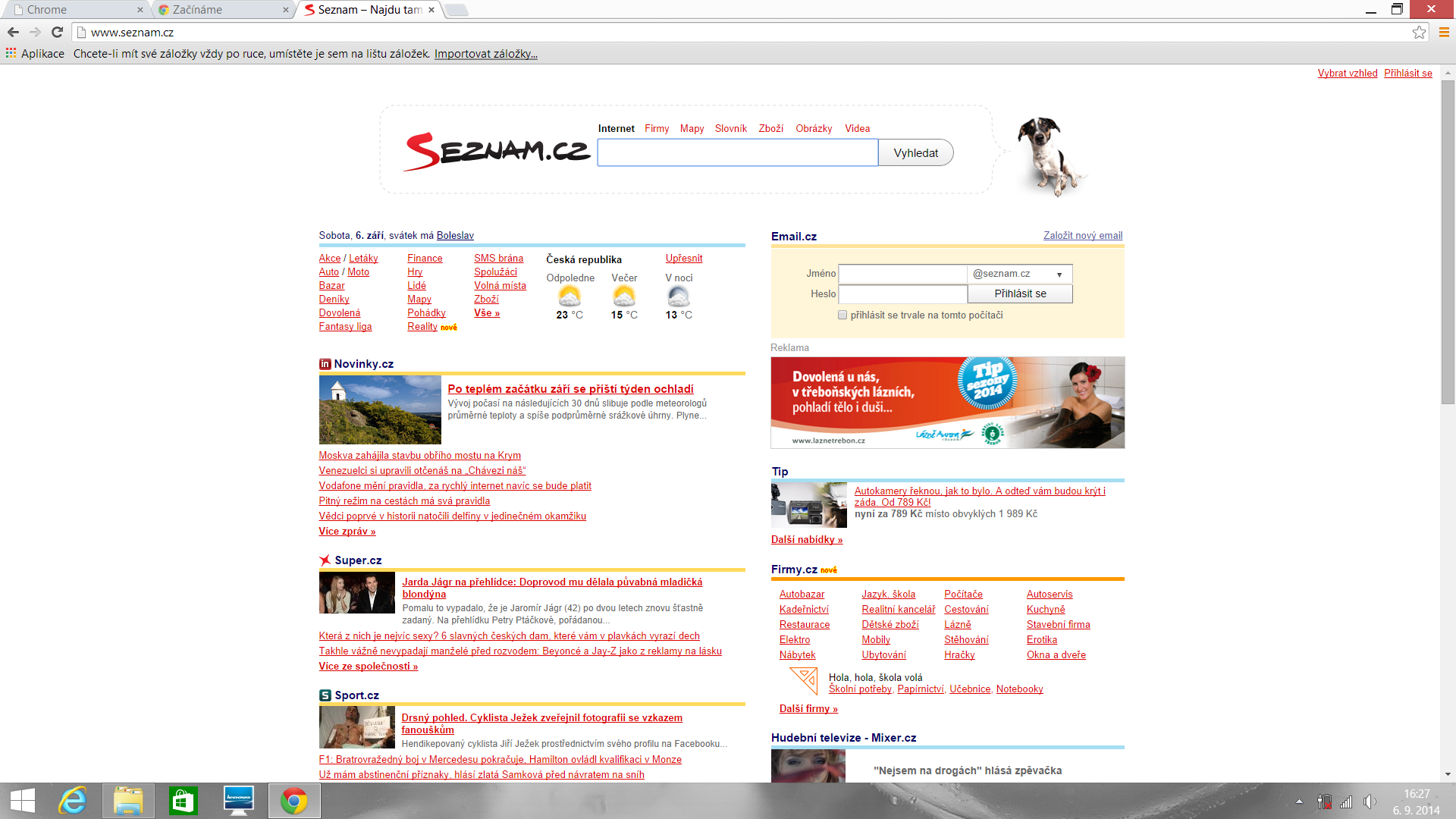Click the Odpoledne weather icon

point(570,296)
